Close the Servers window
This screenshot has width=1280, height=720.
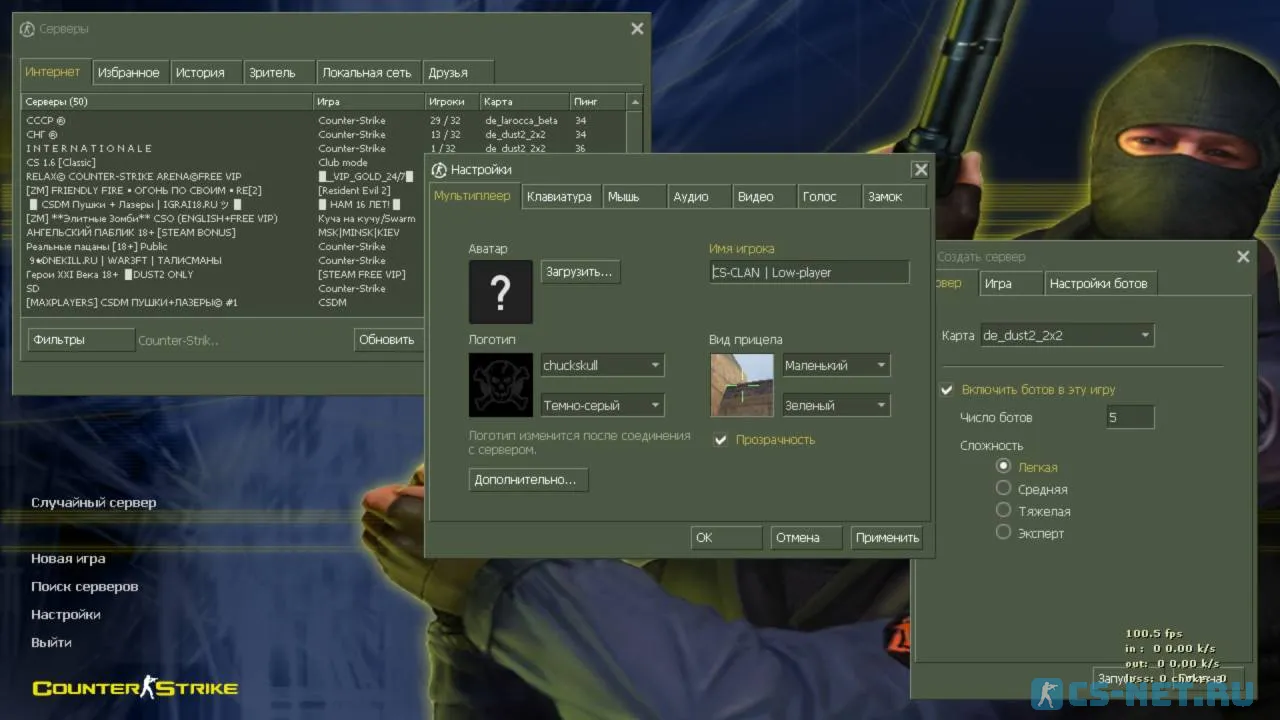tap(637, 29)
